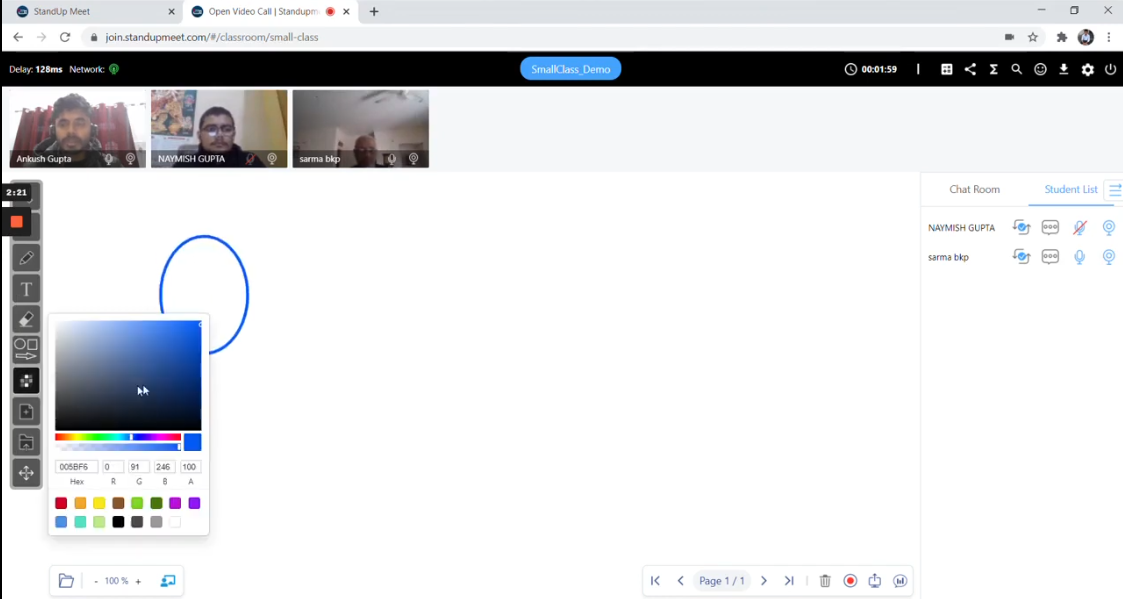Viewport: 1123px width, 599px height.
Task: Pick the teal preset color swatch
Action: pyautogui.click(x=80, y=522)
